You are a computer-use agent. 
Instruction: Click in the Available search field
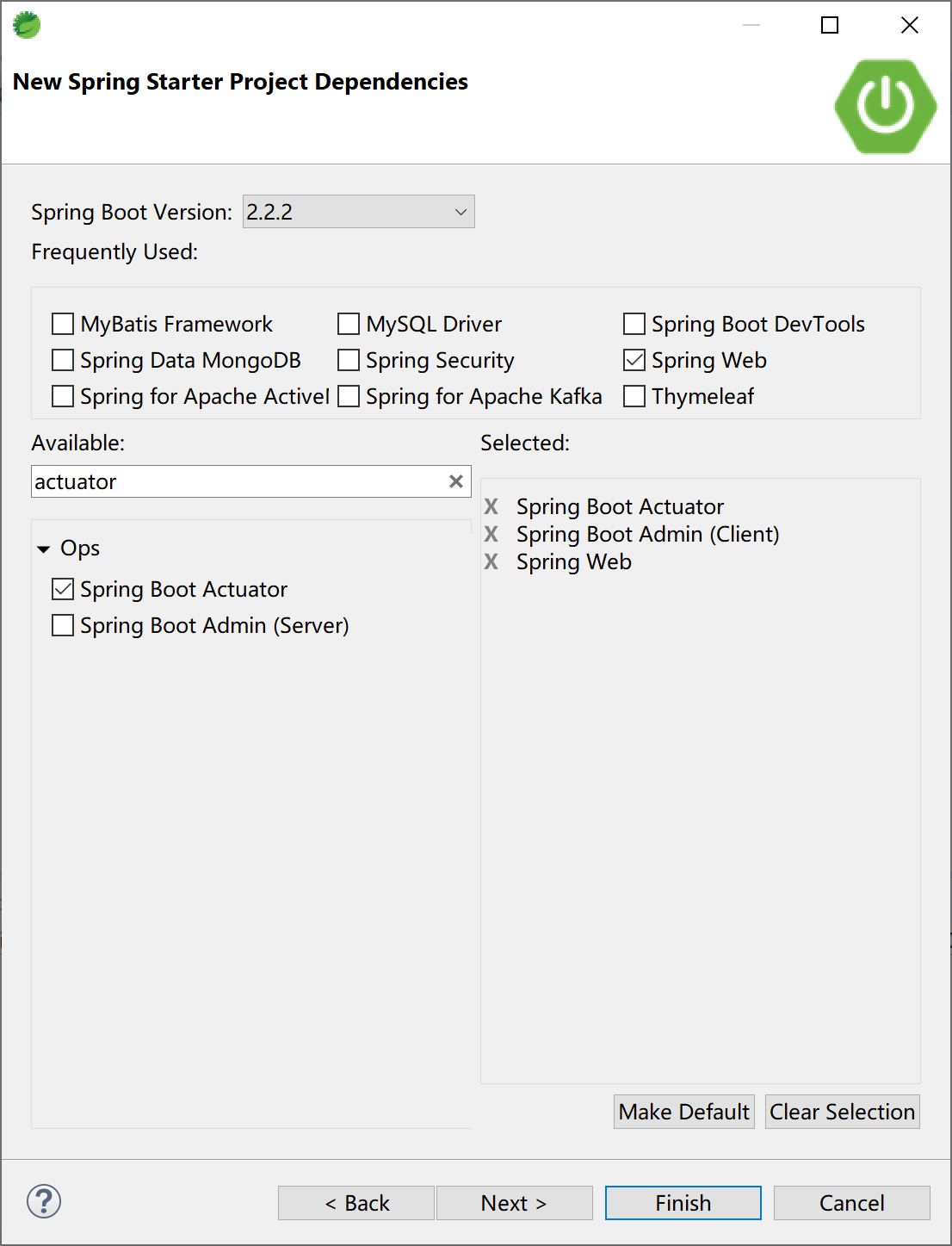[237, 481]
